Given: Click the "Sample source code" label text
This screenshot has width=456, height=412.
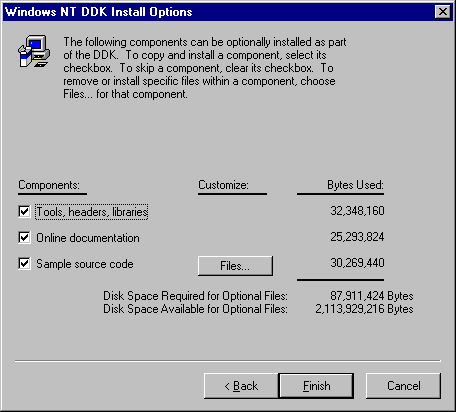Looking at the screenshot, I should (85, 264).
